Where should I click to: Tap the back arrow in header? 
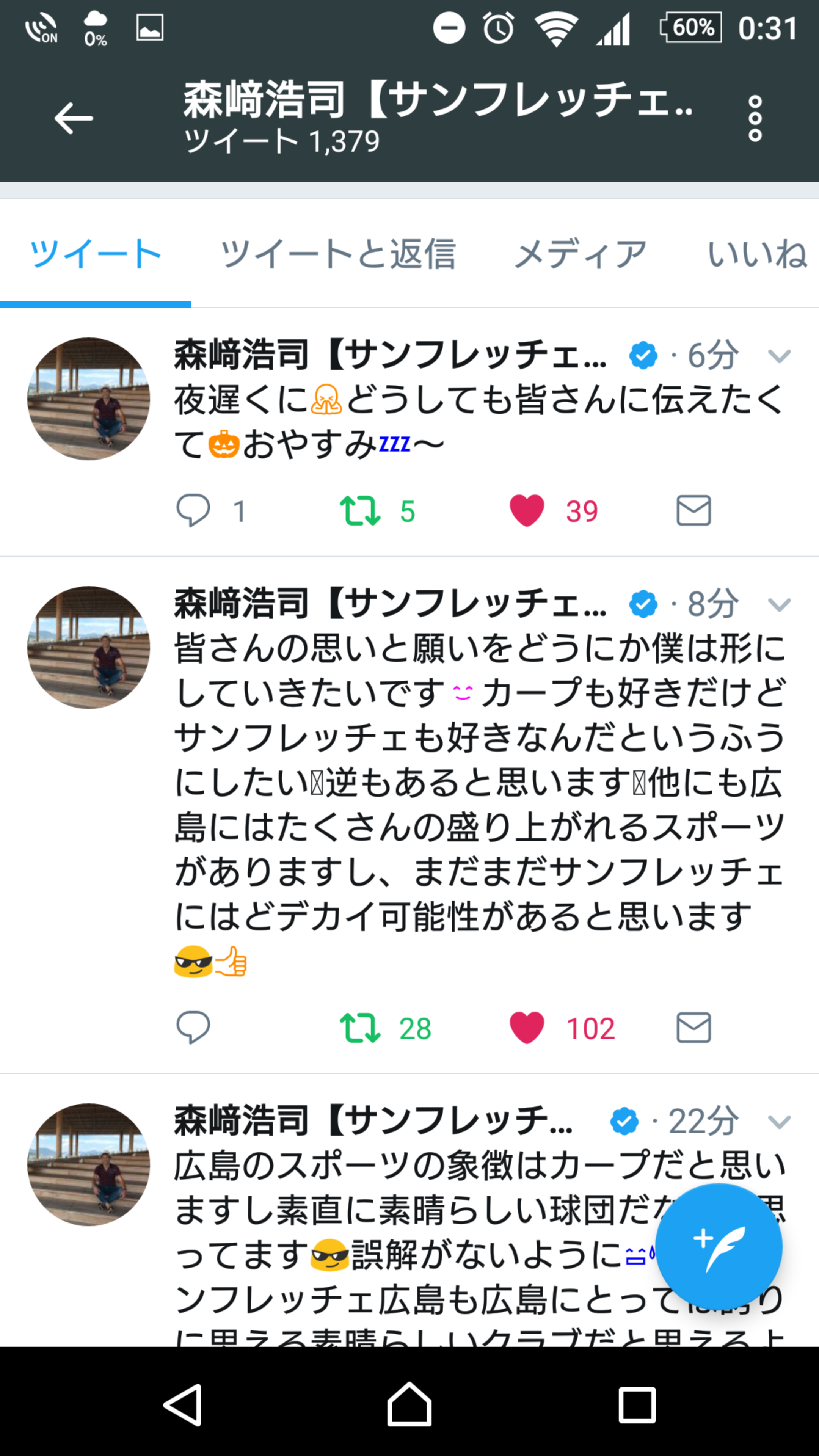pyautogui.click(x=74, y=118)
